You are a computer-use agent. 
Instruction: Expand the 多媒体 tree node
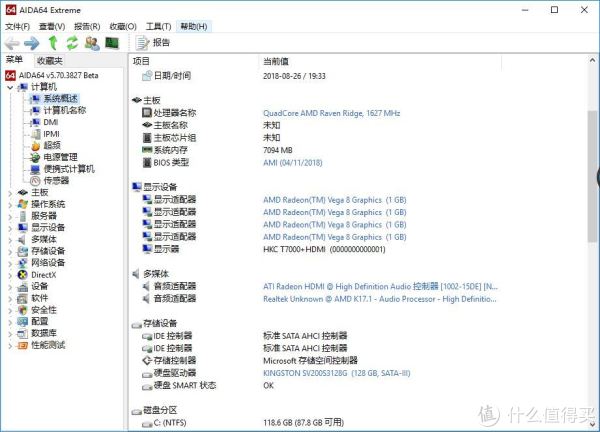point(10,240)
